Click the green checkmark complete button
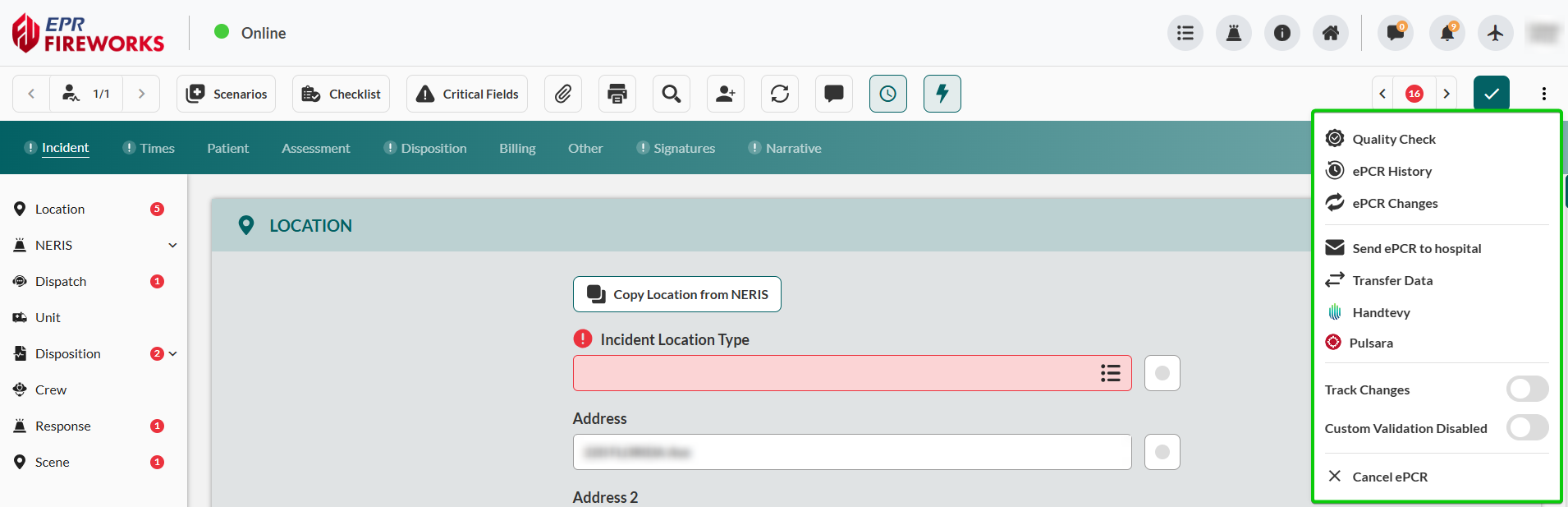 click(x=1492, y=94)
